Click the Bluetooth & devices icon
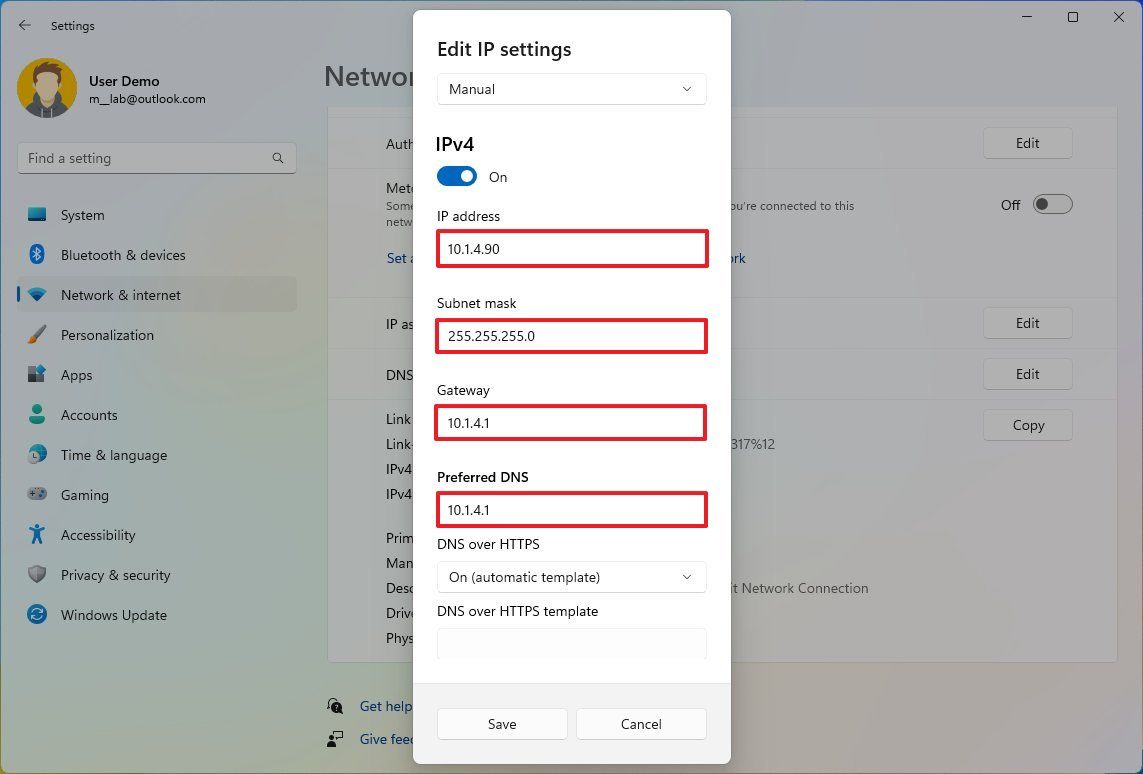 coord(36,254)
